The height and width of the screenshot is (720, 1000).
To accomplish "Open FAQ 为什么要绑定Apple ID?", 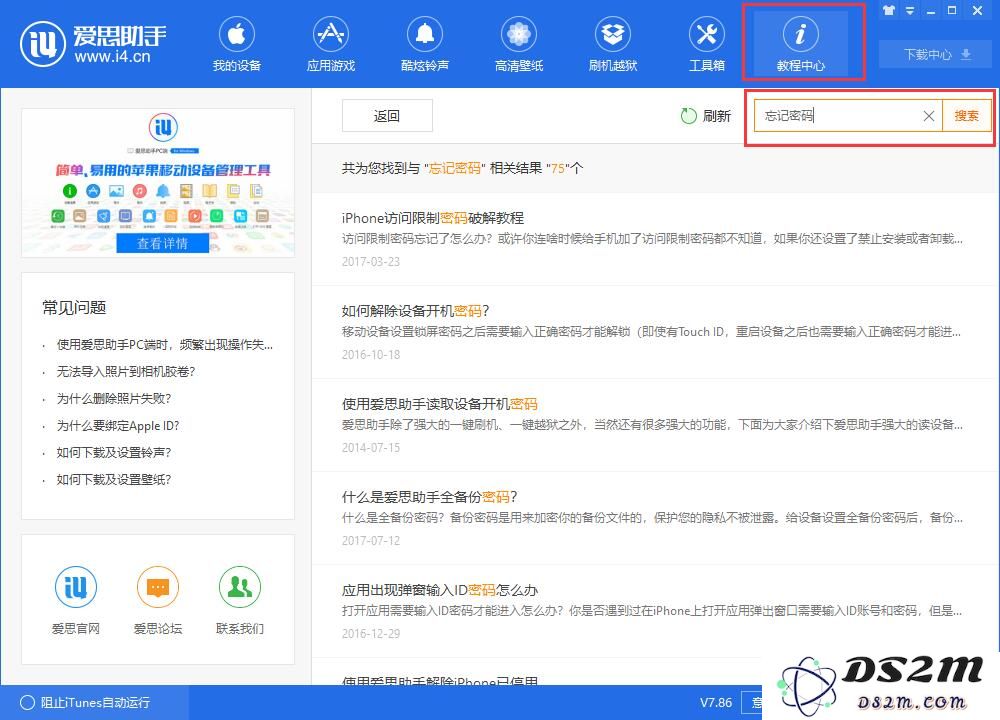I will 118,425.
